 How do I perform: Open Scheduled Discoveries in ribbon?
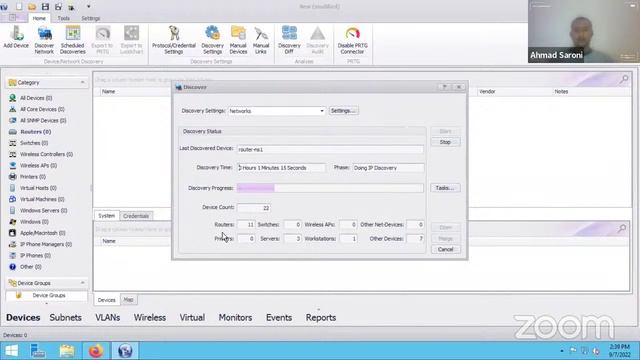(x=73, y=40)
